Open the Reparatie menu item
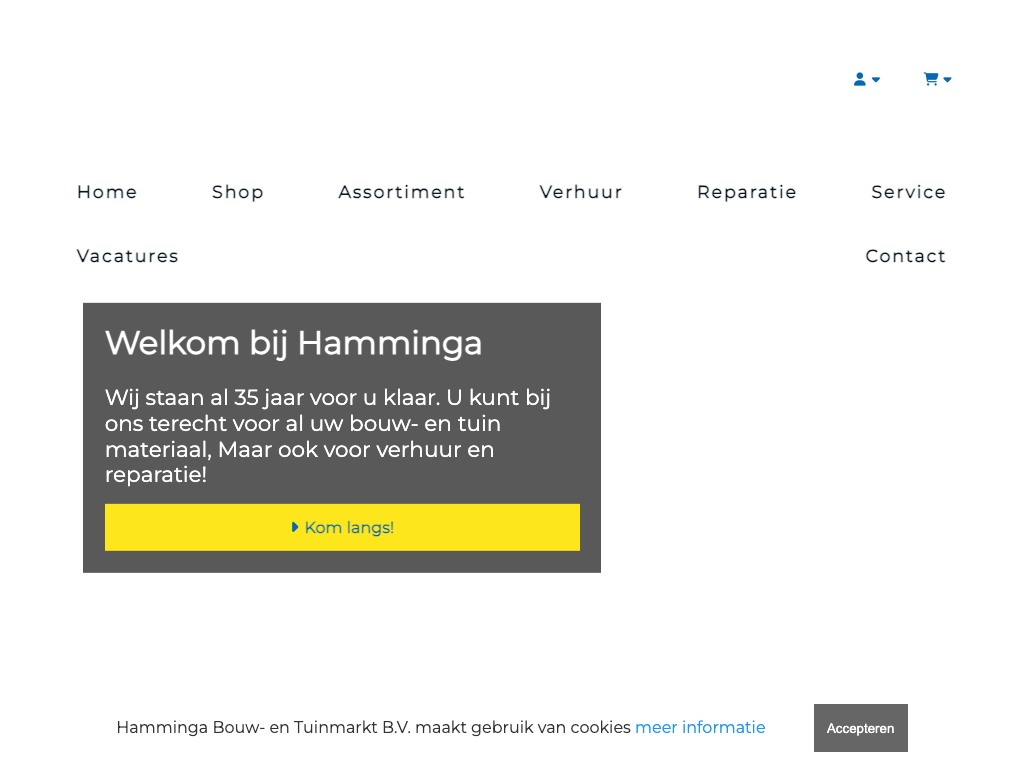 [x=747, y=192]
